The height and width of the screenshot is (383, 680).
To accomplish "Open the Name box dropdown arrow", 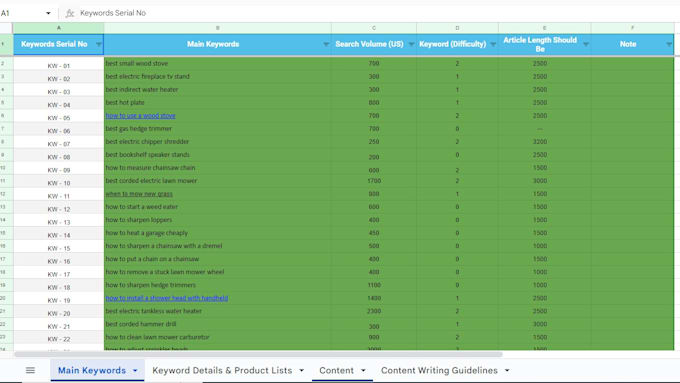I will tap(48, 13).
